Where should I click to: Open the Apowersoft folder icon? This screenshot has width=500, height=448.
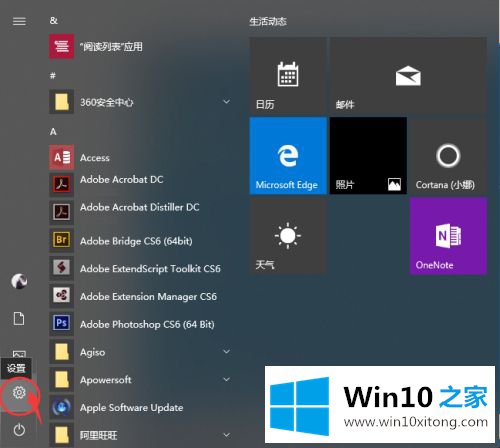point(61,379)
